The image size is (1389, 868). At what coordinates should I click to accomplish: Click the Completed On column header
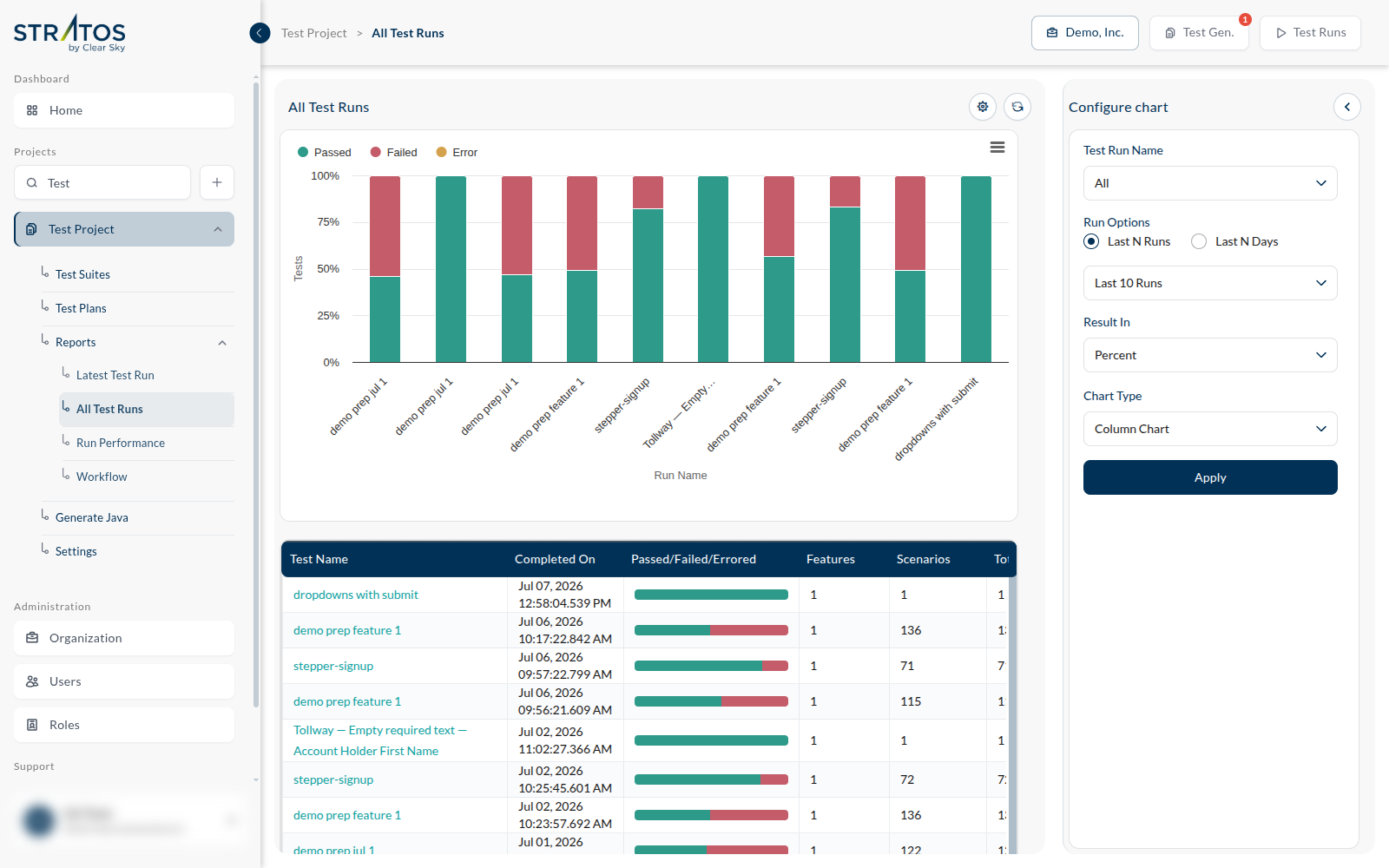(555, 559)
